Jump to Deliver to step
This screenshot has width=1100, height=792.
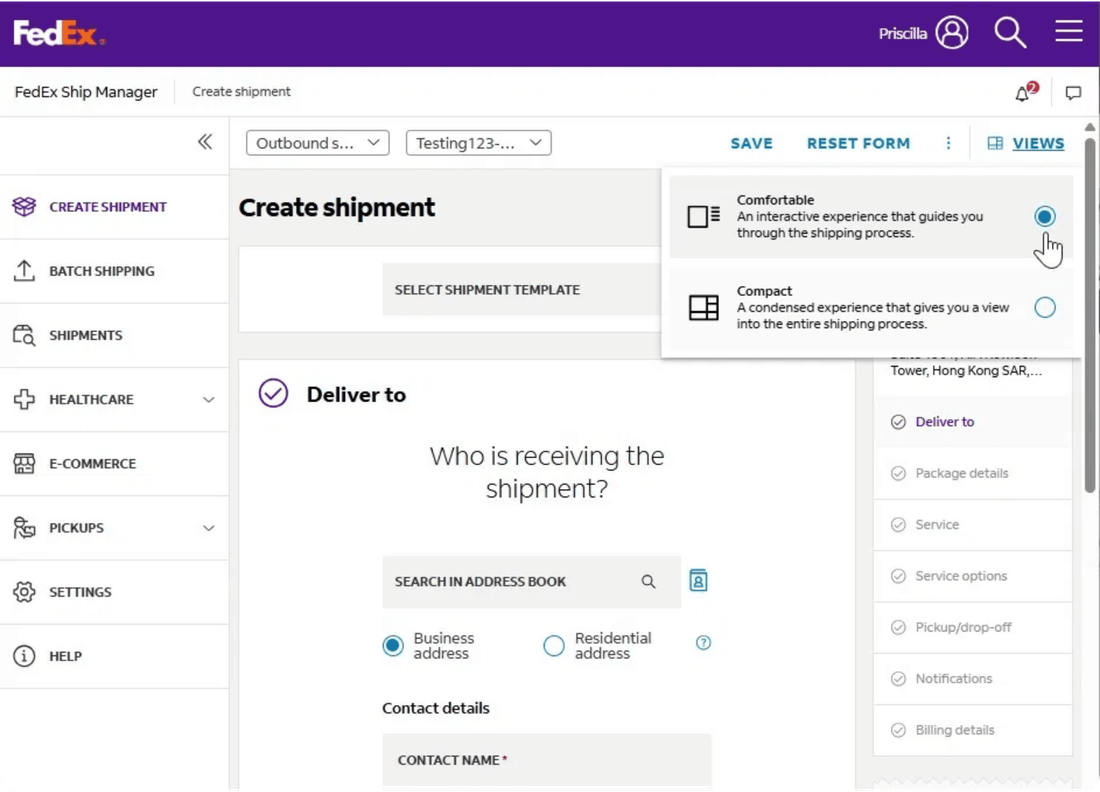[x=972, y=422]
